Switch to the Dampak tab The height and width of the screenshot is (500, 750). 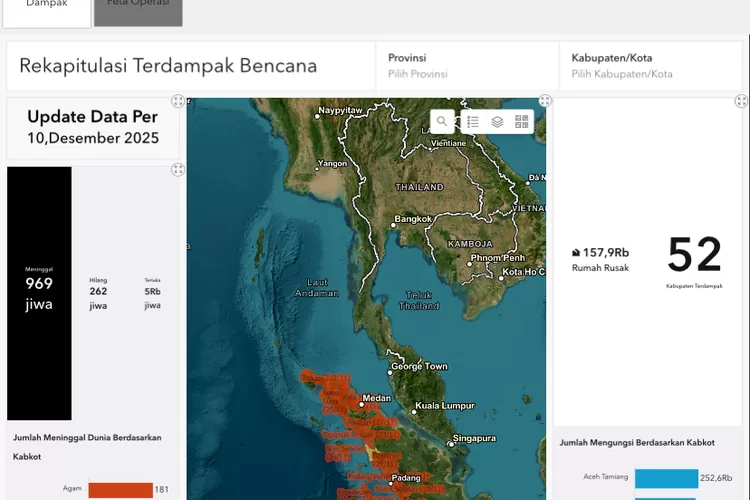[x=46, y=13]
